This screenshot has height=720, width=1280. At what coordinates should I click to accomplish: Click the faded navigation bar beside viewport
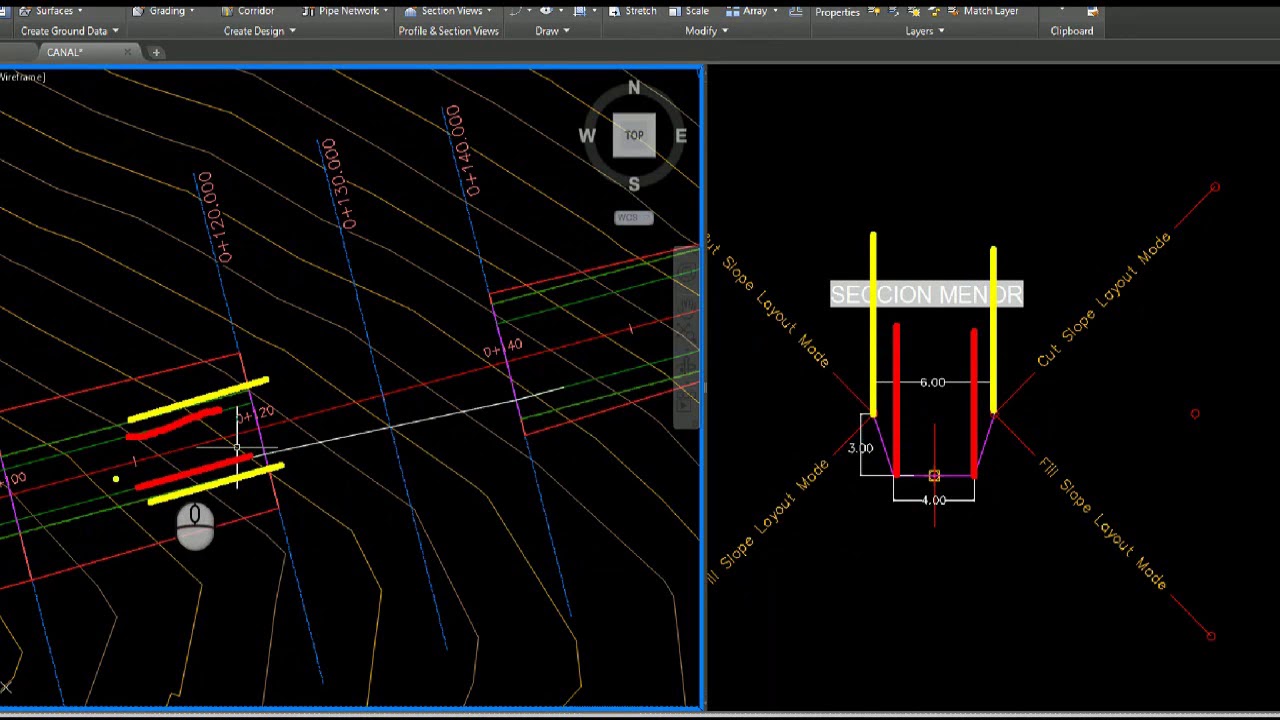pyautogui.click(x=686, y=338)
